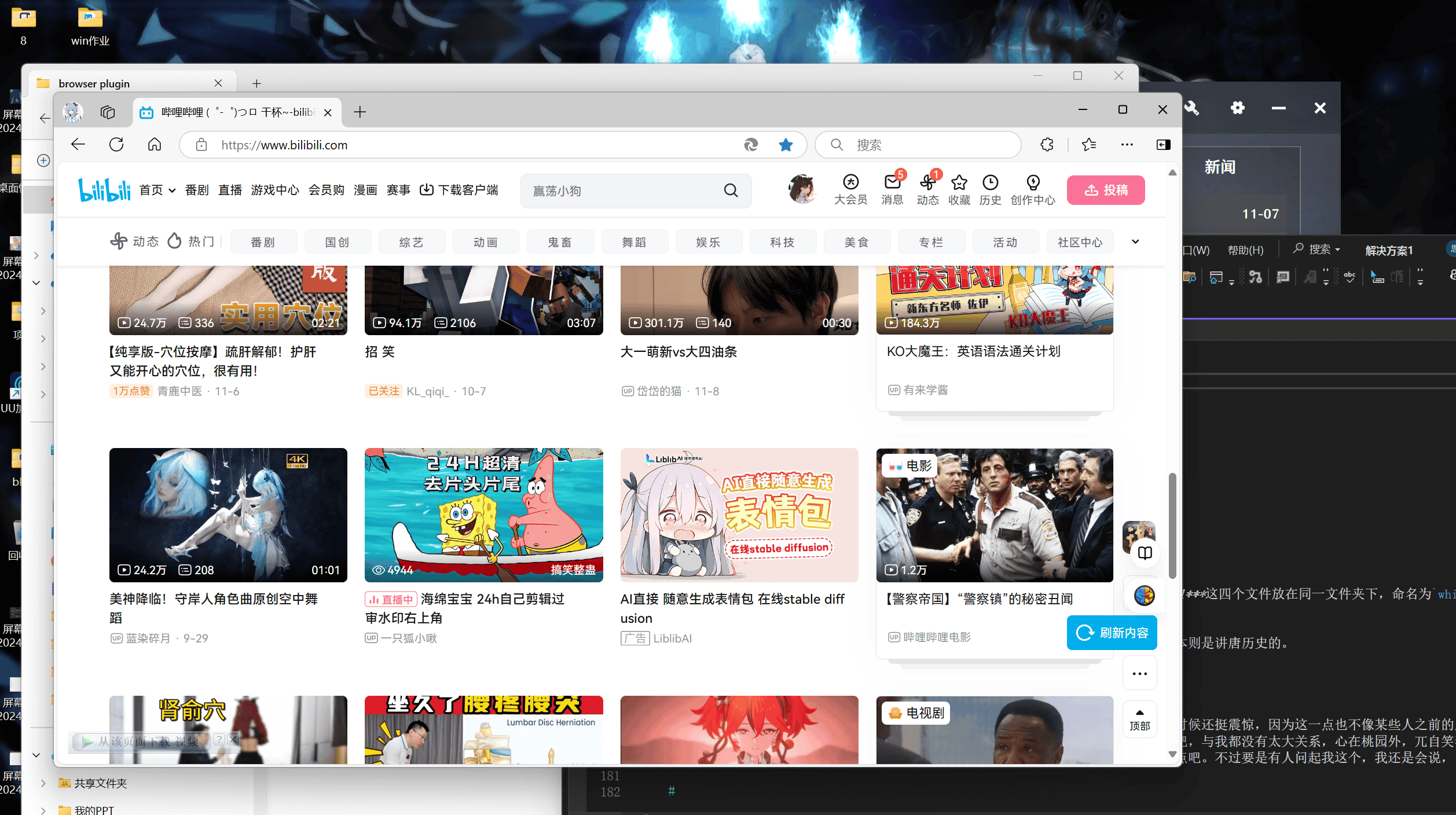Expand the 首页 dropdown arrow
This screenshot has height=815, width=1456.
coord(172,190)
